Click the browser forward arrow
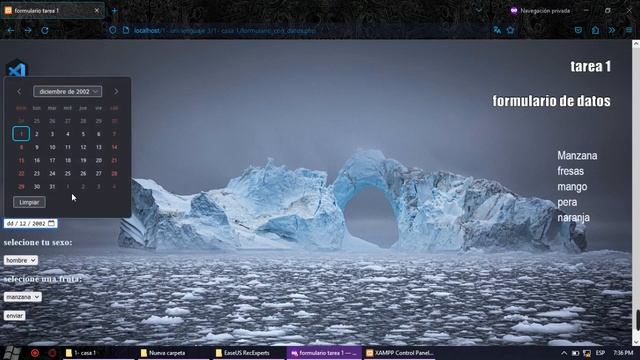 click(x=28, y=30)
